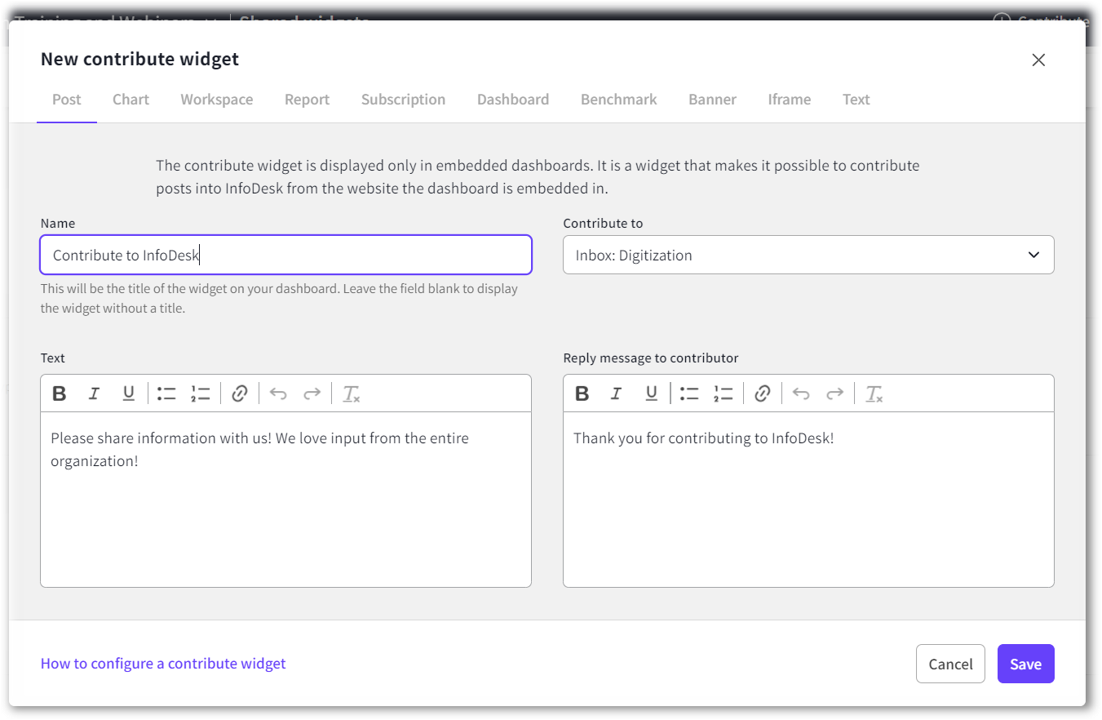Toggle bold in the Reply message editor
Screen dimensions: 1102x720
pyautogui.click(x=582, y=393)
